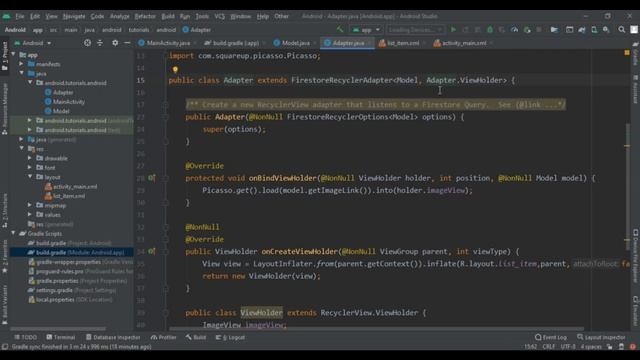Image resolution: width=640 pixels, height=360 pixels.
Task: Hide the Project panel with minus icon
Action: pyautogui.click(x=127, y=43)
